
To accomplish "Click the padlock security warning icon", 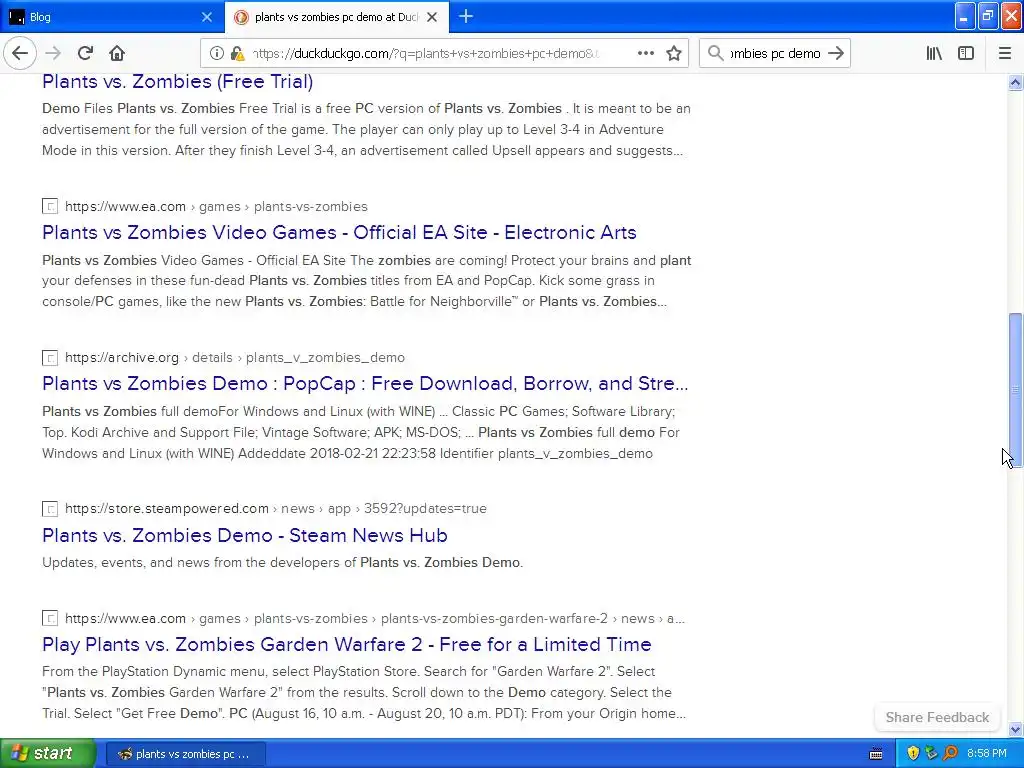I will pos(238,53).
